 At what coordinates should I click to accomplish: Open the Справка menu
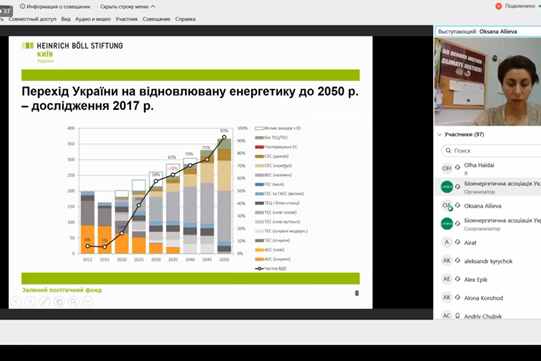(x=185, y=19)
